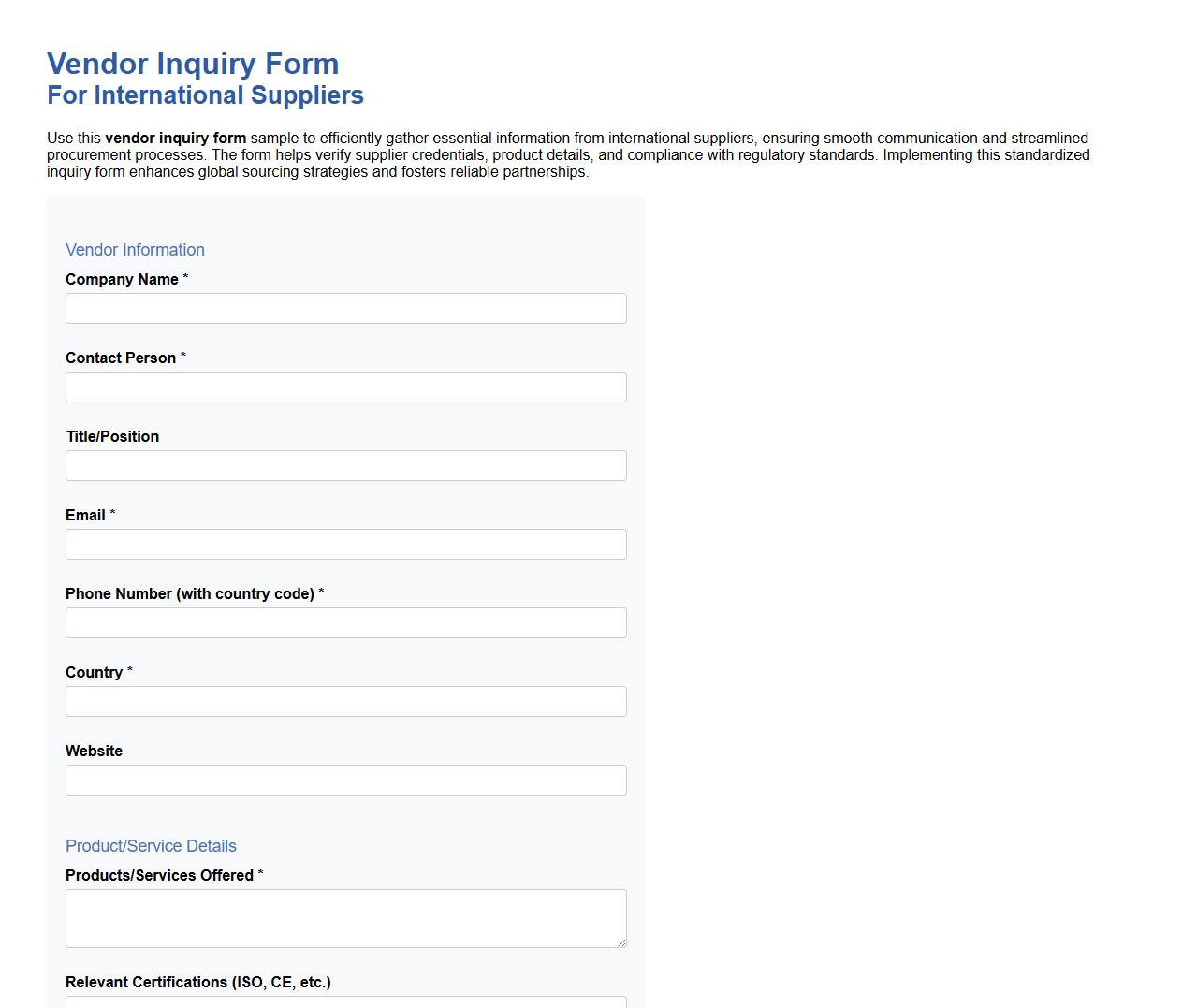The width and height of the screenshot is (1182, 1008).
Task: Click the Title/Position input field
Action: coord(345,465)
